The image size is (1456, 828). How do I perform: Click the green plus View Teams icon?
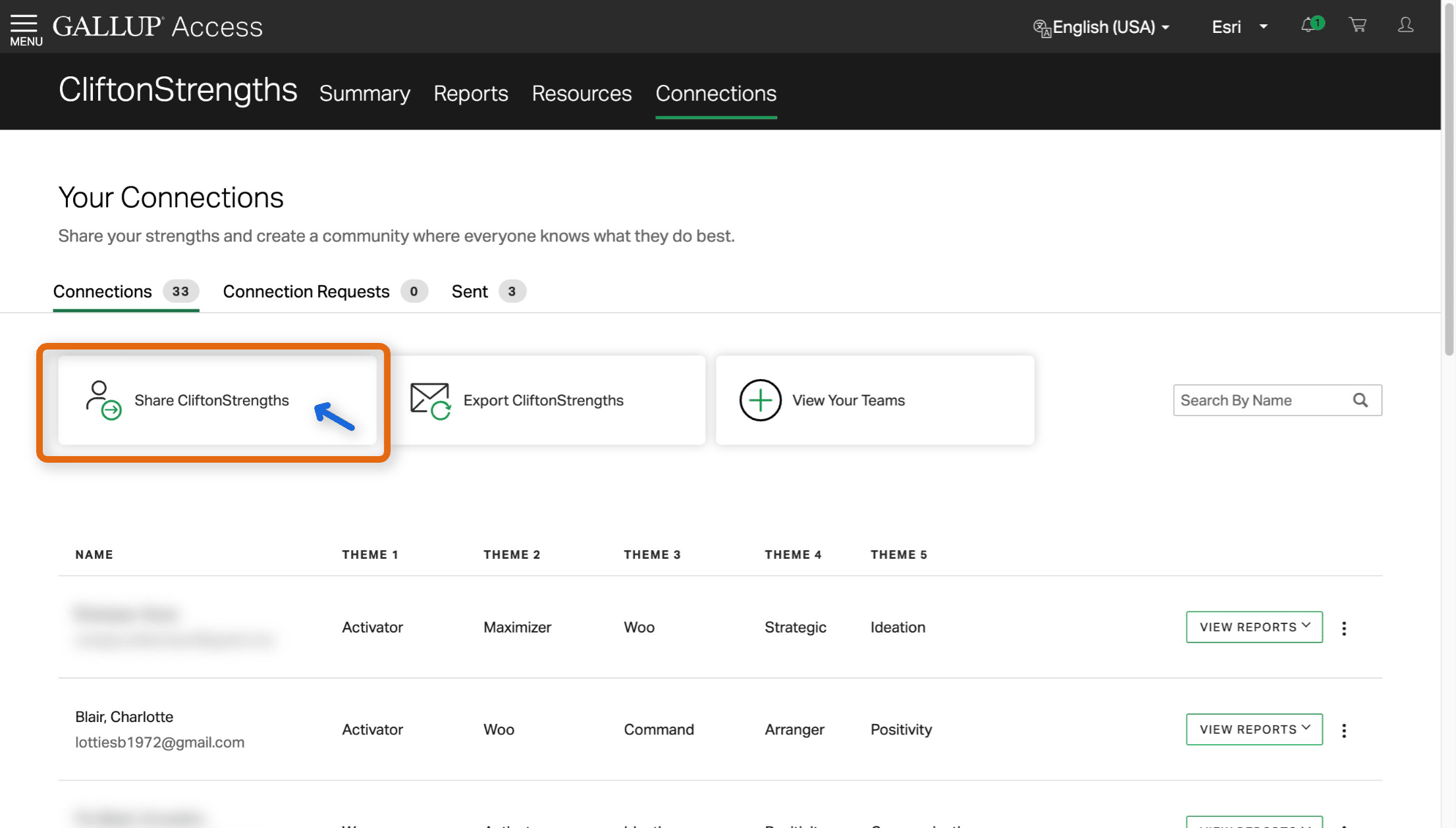click(760, 400)
